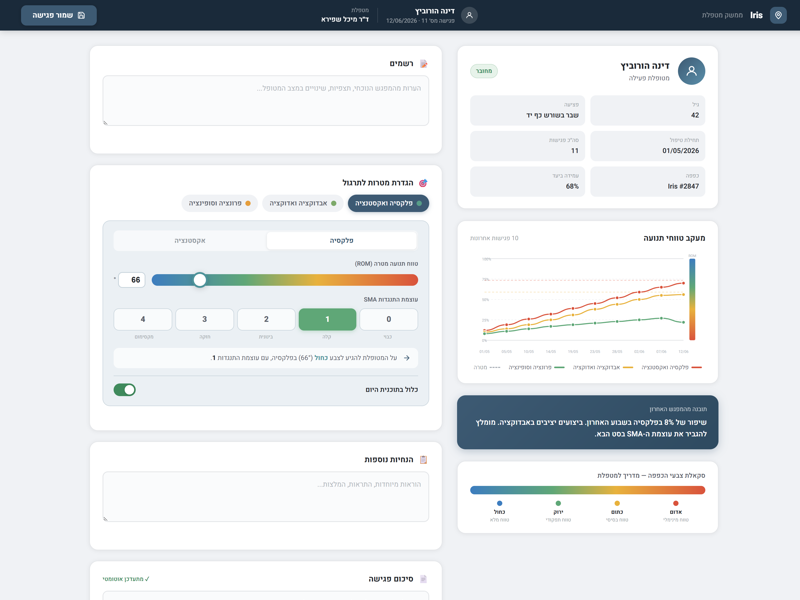Choose the פרונציה וסופינציה movement chip

[219, 203]
